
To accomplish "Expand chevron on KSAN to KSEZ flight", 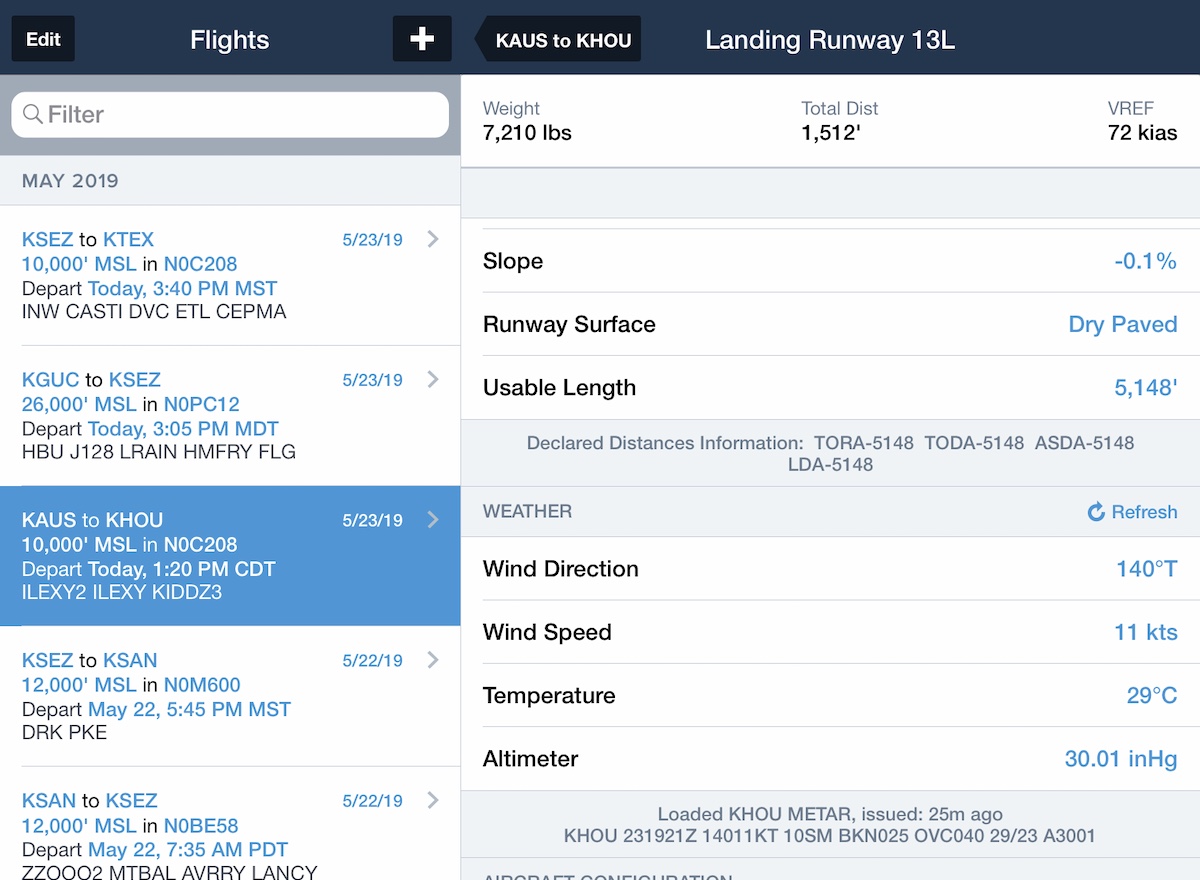I will [433, 800].
